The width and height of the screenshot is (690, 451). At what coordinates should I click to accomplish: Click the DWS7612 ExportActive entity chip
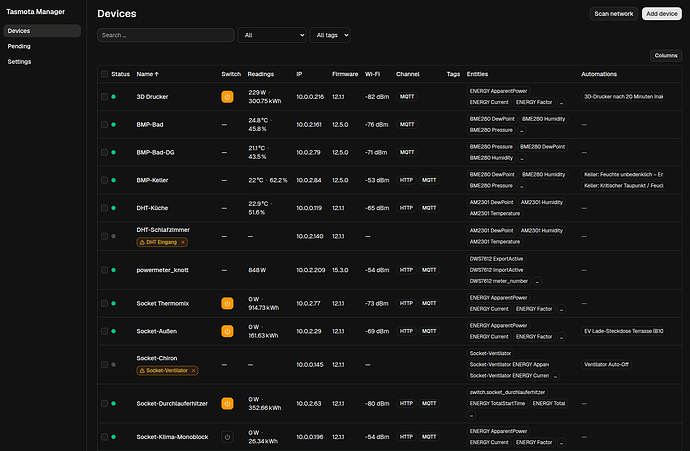[x=496, y=259]
